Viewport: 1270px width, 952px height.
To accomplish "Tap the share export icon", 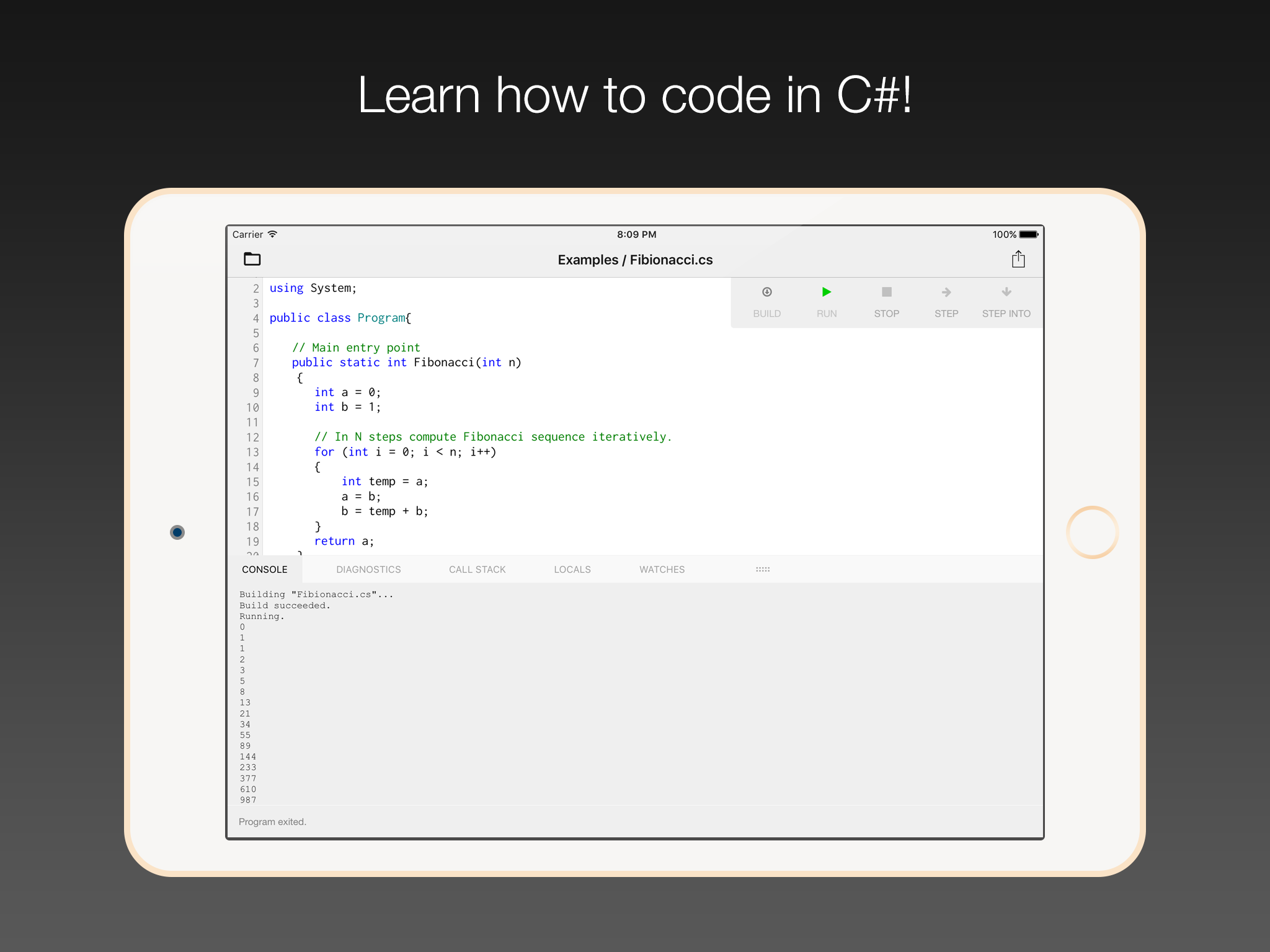I will pos(1018,259).
